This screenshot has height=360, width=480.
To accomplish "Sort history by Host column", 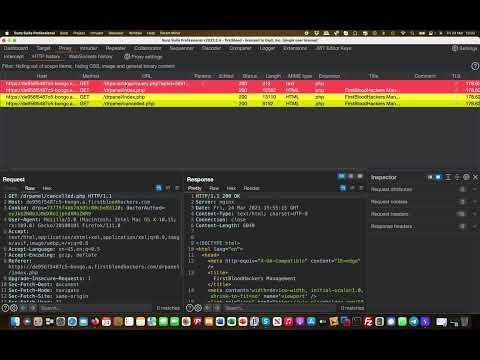I will click(x=42, y=76).
